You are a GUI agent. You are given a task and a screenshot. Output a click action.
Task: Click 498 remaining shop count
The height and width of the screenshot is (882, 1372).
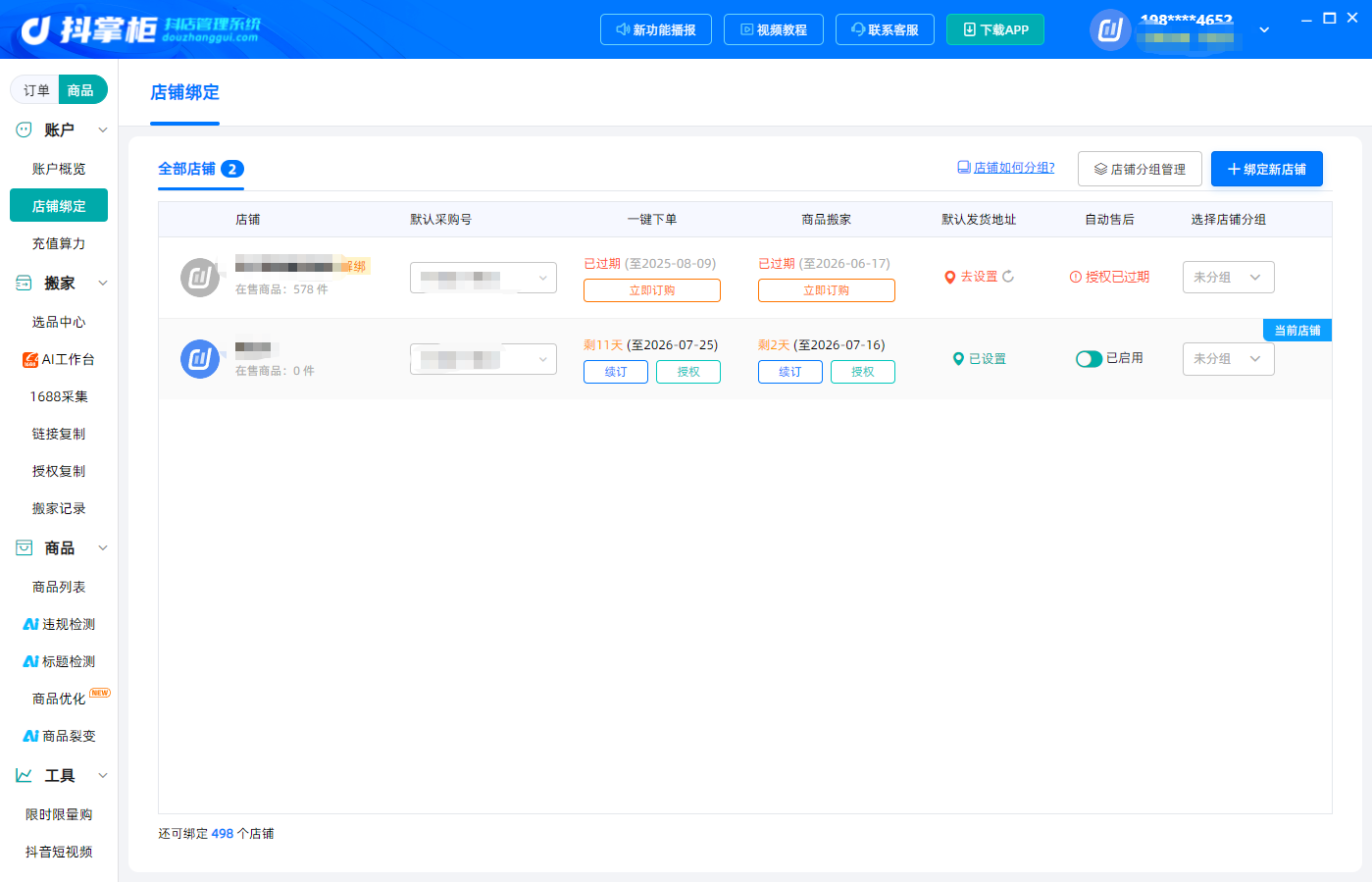[223, 834]
